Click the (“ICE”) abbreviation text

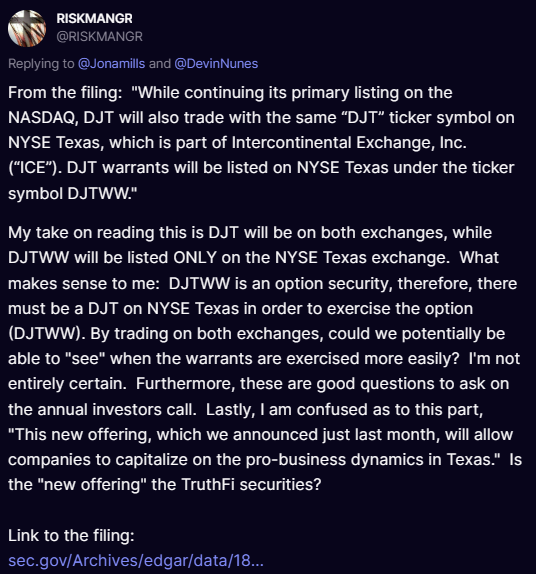click(35, 168)
